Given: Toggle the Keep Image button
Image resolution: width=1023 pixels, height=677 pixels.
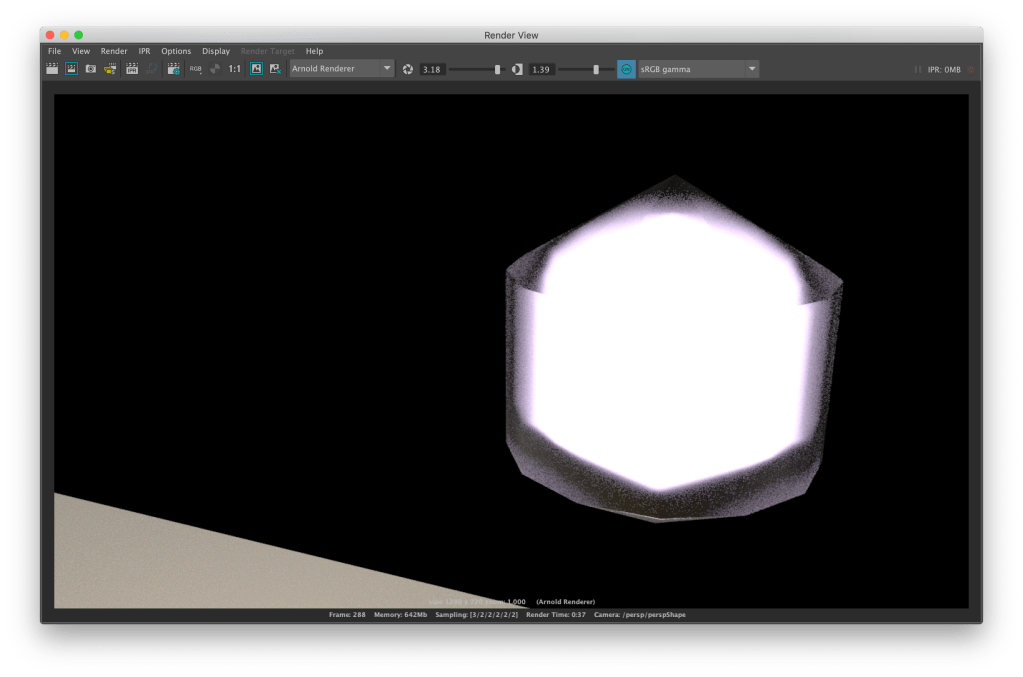Looking at the screenshot, I should [256, 69].
